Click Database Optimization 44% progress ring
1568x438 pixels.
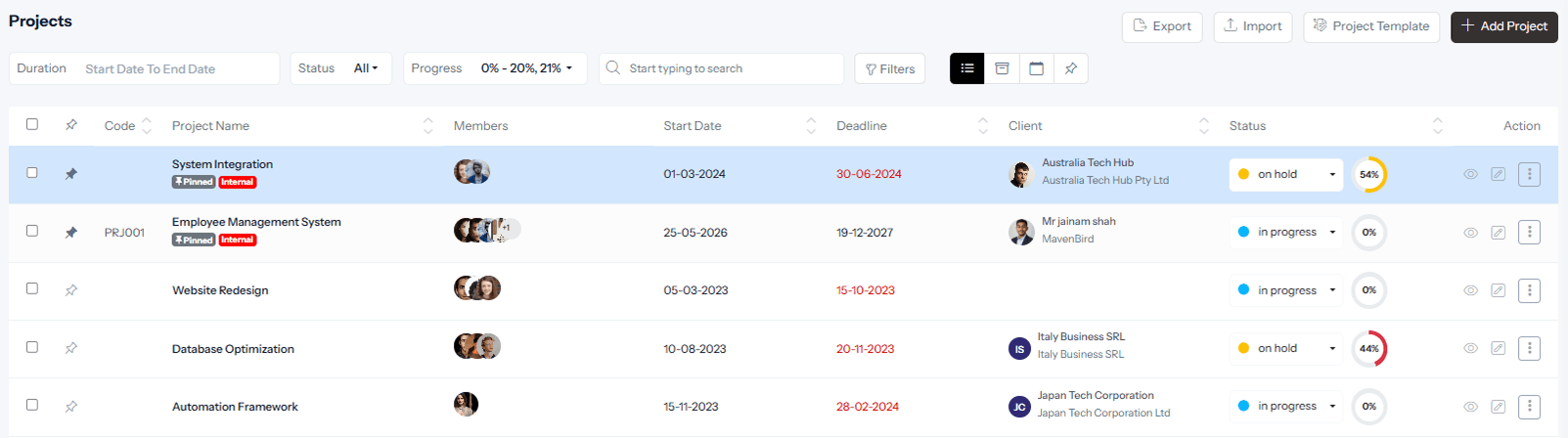(x=1369, y=348)
